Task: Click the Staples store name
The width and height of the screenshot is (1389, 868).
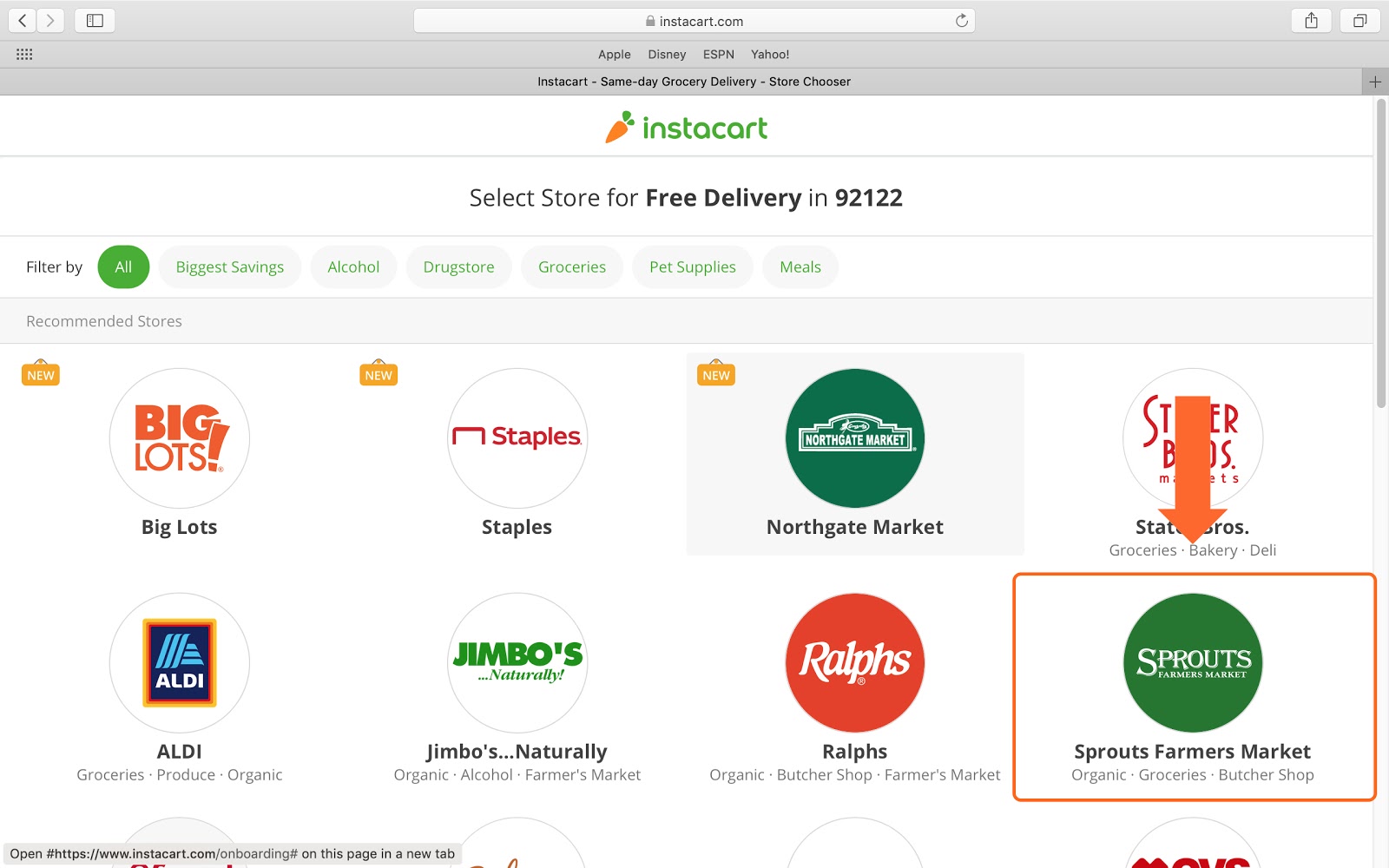Action: pyautogui.click(x=517, y=527)
